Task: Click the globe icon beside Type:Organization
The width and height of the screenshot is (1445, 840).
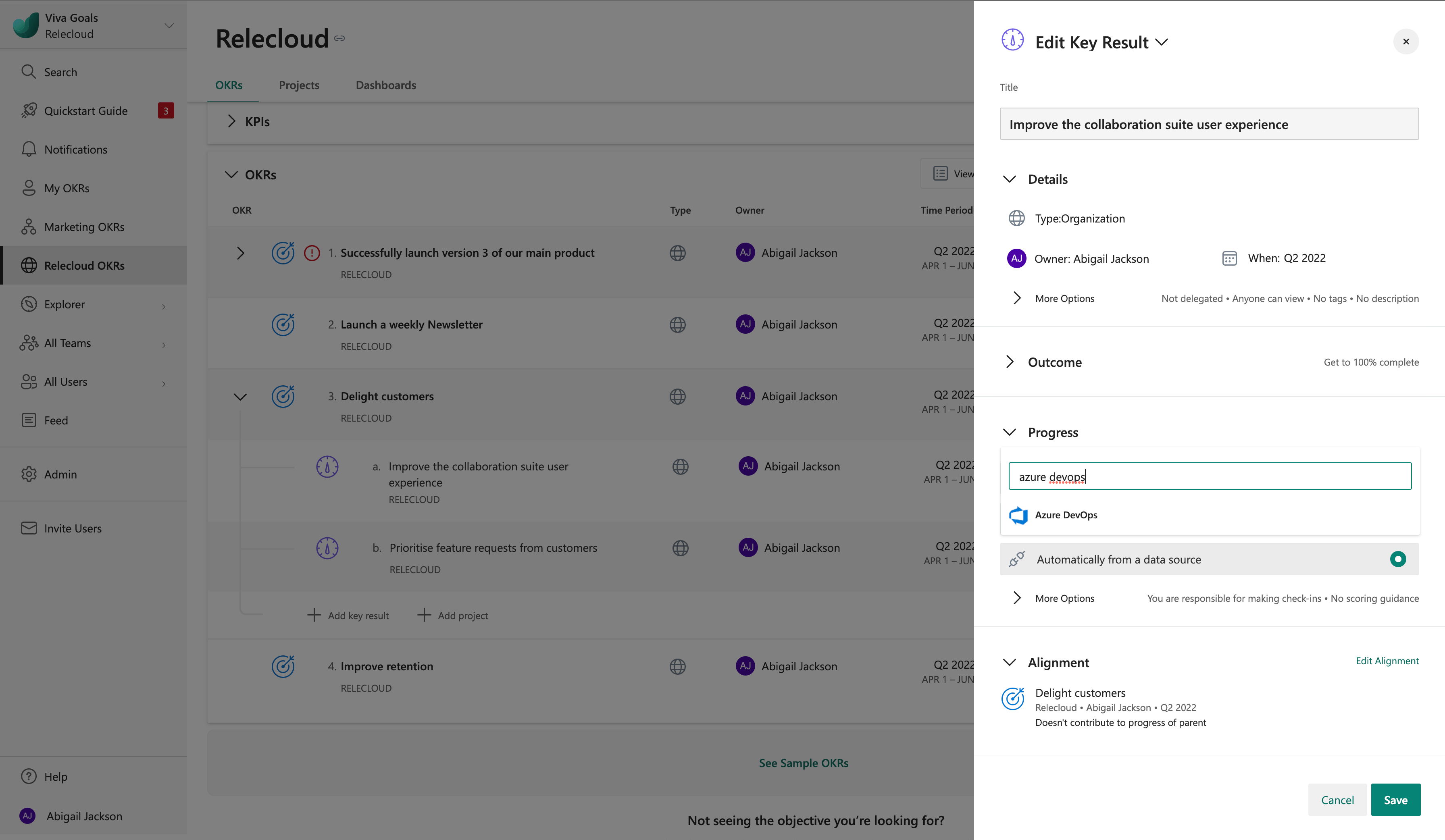Action: 1017,218
